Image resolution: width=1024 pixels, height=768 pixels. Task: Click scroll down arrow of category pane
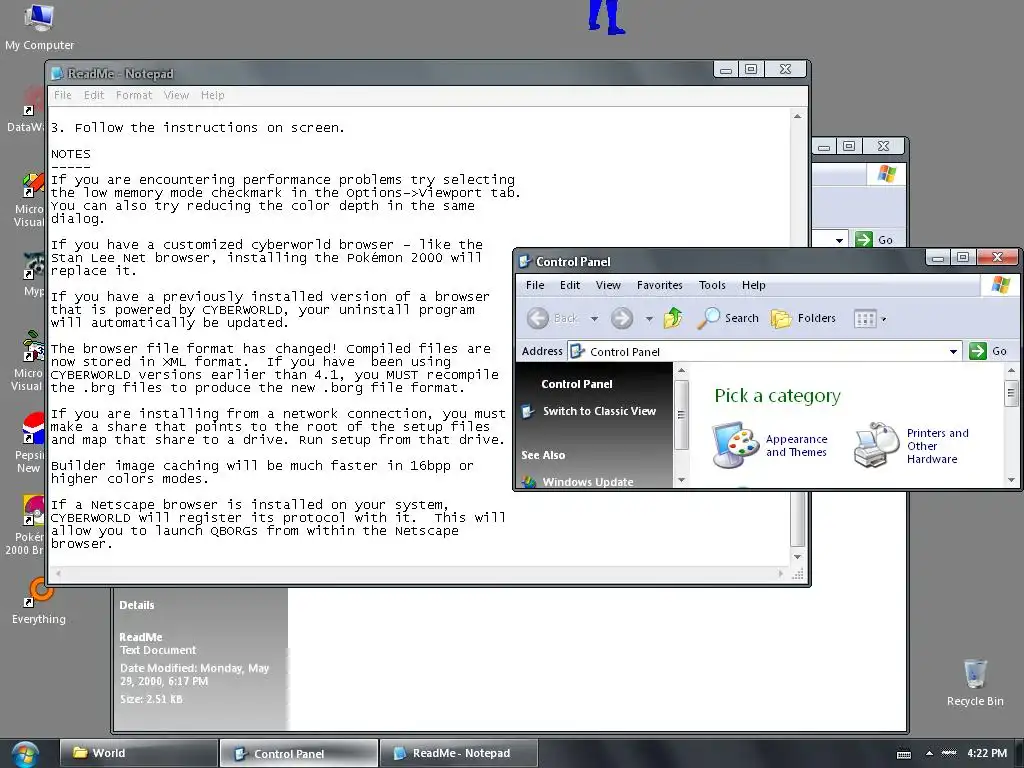coord(1011,480)
